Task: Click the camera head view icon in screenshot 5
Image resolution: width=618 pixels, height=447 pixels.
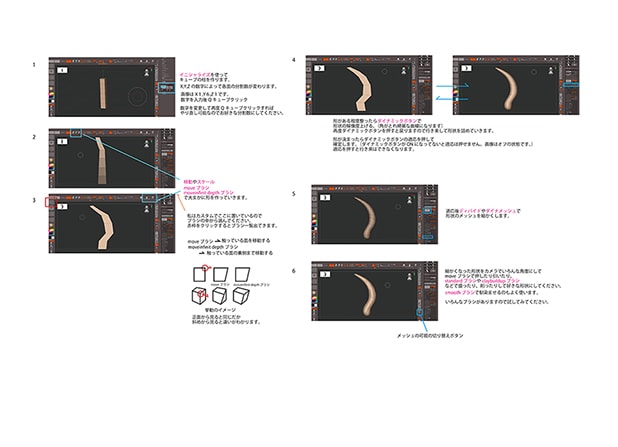Action: [x=409, y=199]
